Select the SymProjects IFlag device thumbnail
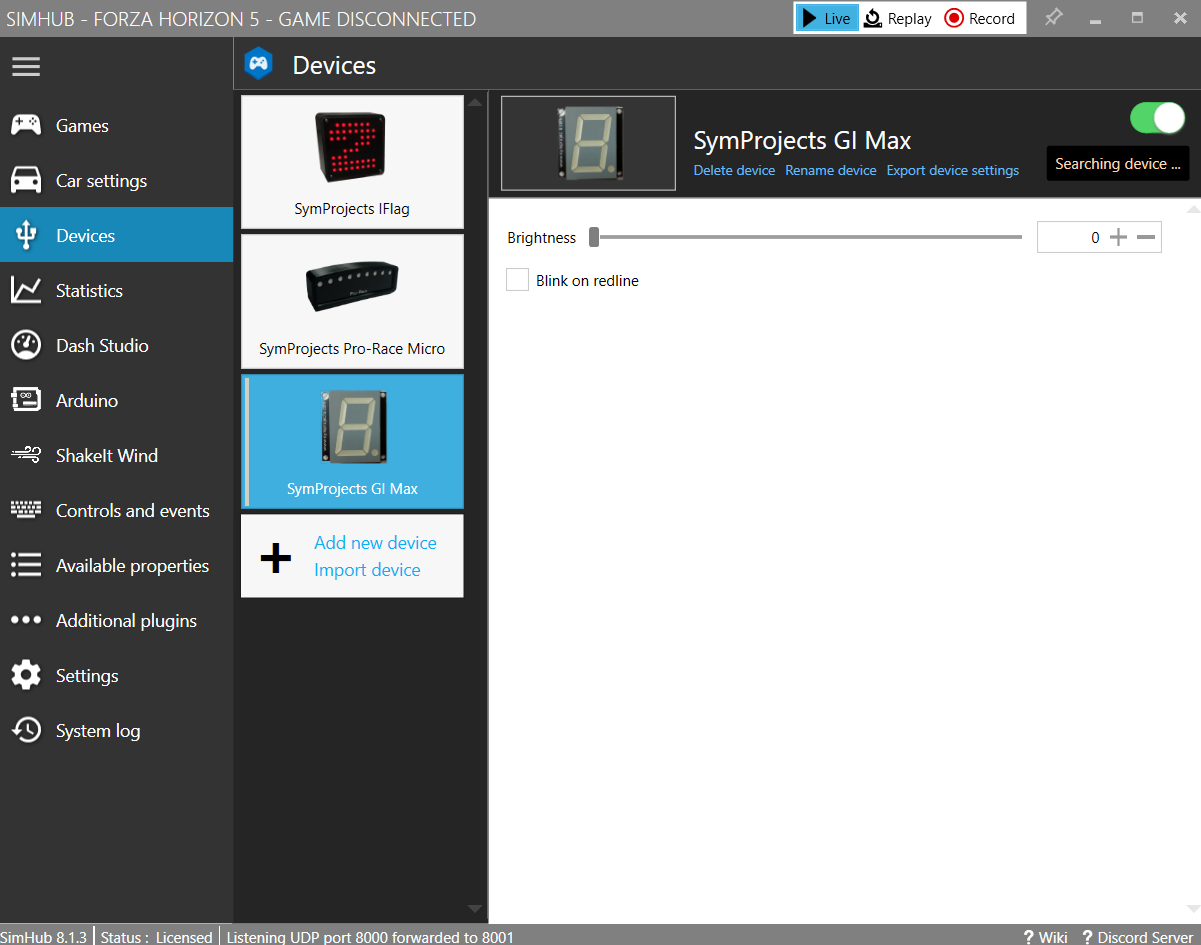The height and width of the screenshot is (945, 1201). pyautogui.click(x=352, y=162)
